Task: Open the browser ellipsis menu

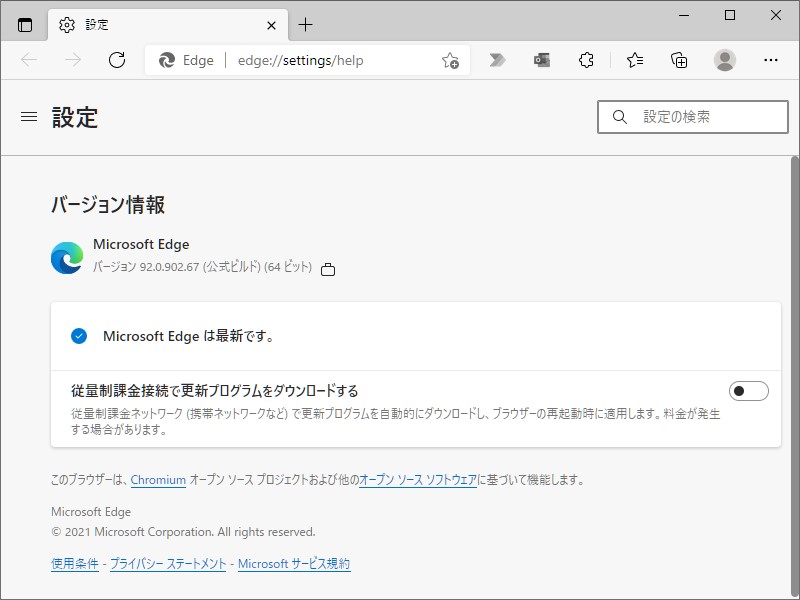Action: 770,60
